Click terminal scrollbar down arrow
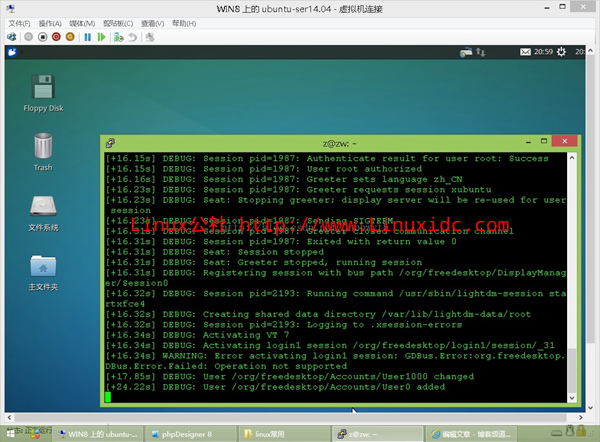 point(572,398)
